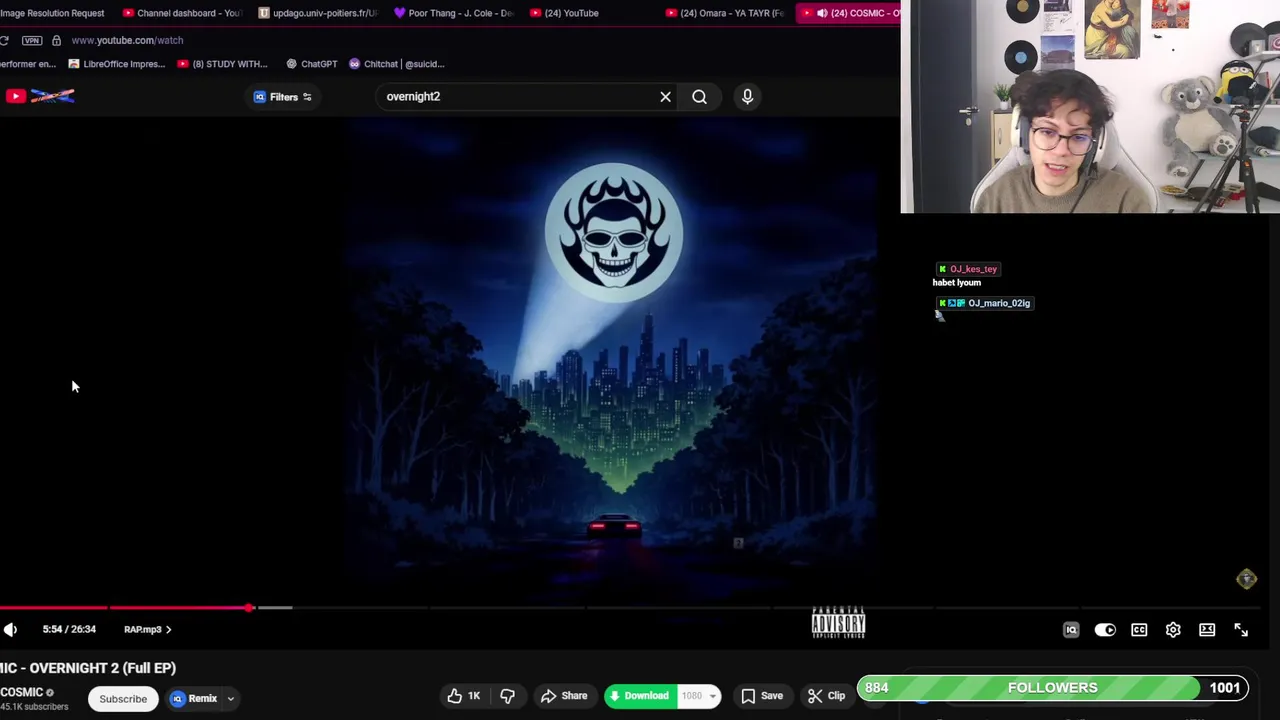Switch to (24) YouTube tab

pos(565,13)
